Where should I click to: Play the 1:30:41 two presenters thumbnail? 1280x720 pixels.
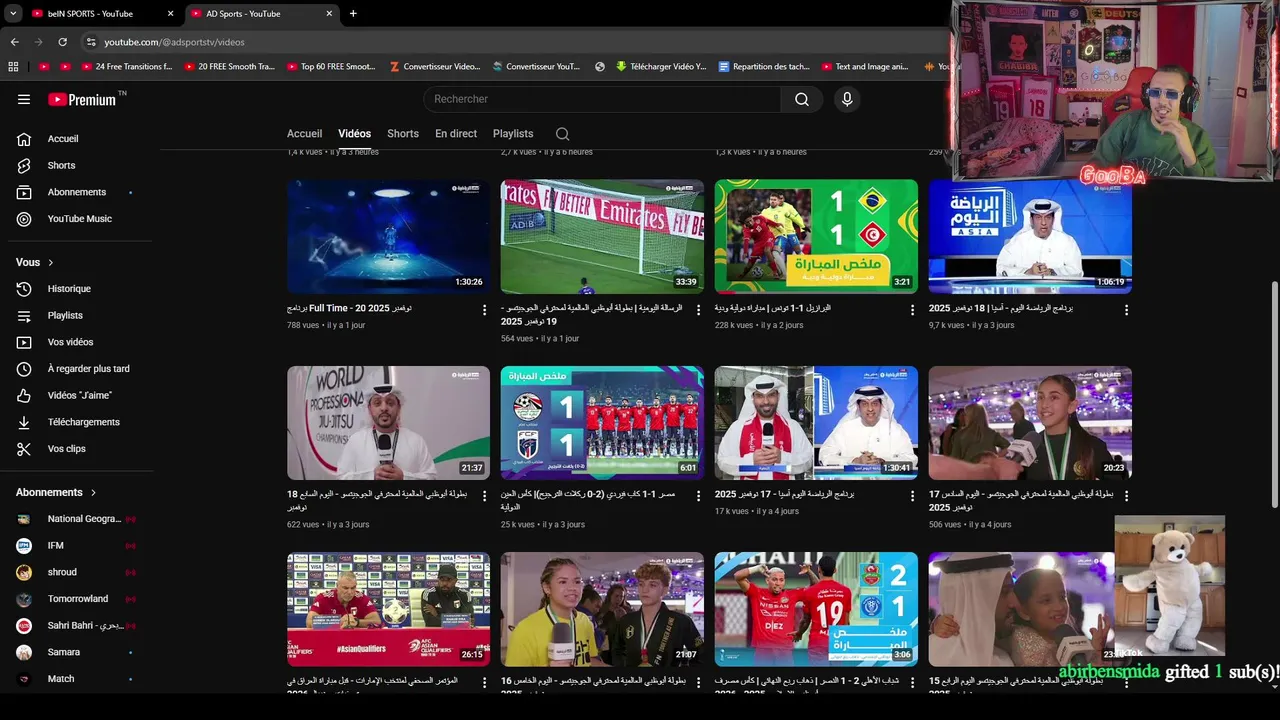pyautogui.click(x=816, y=423)
